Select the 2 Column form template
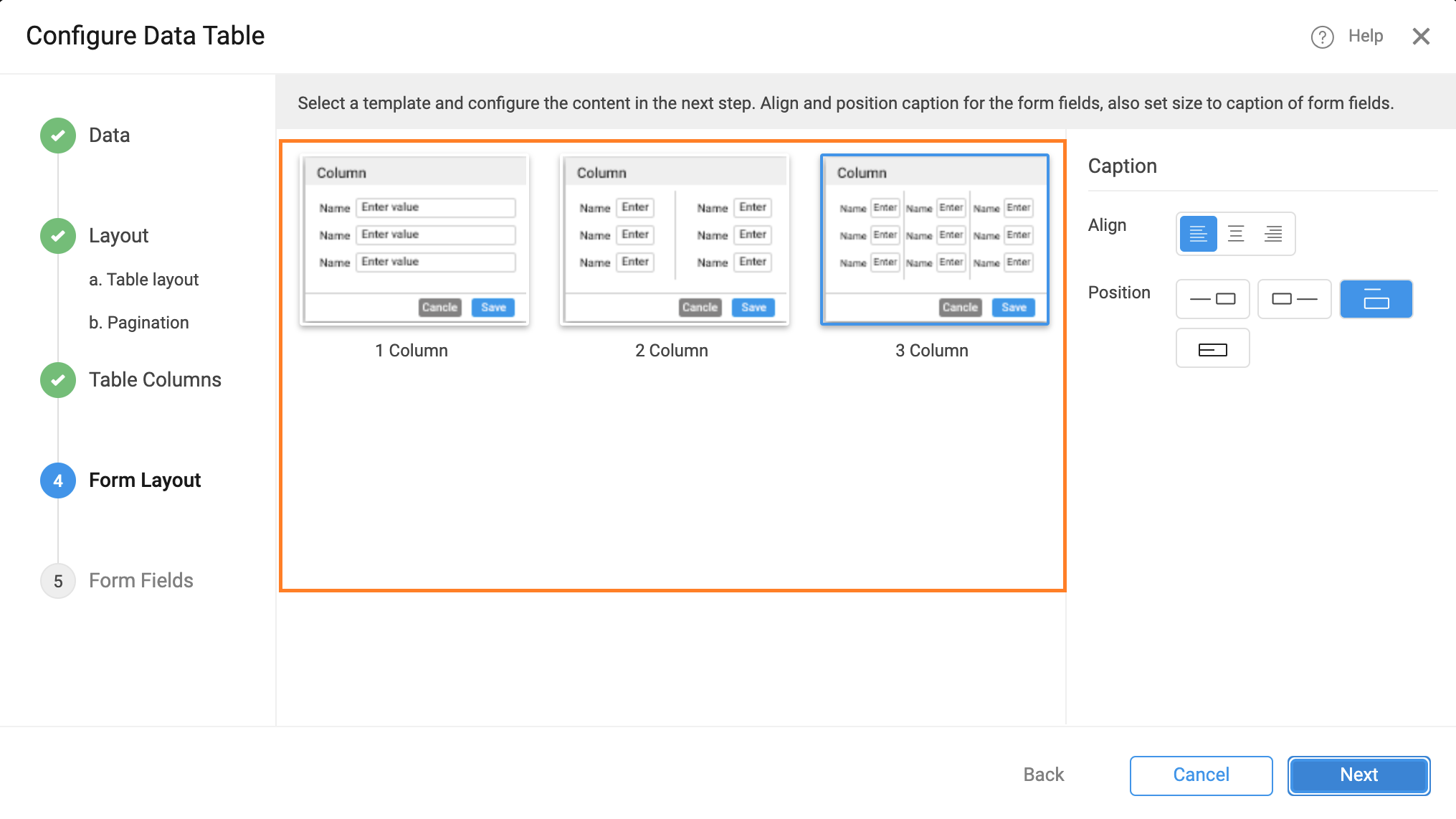The image size is (1456, 819). 674,239
